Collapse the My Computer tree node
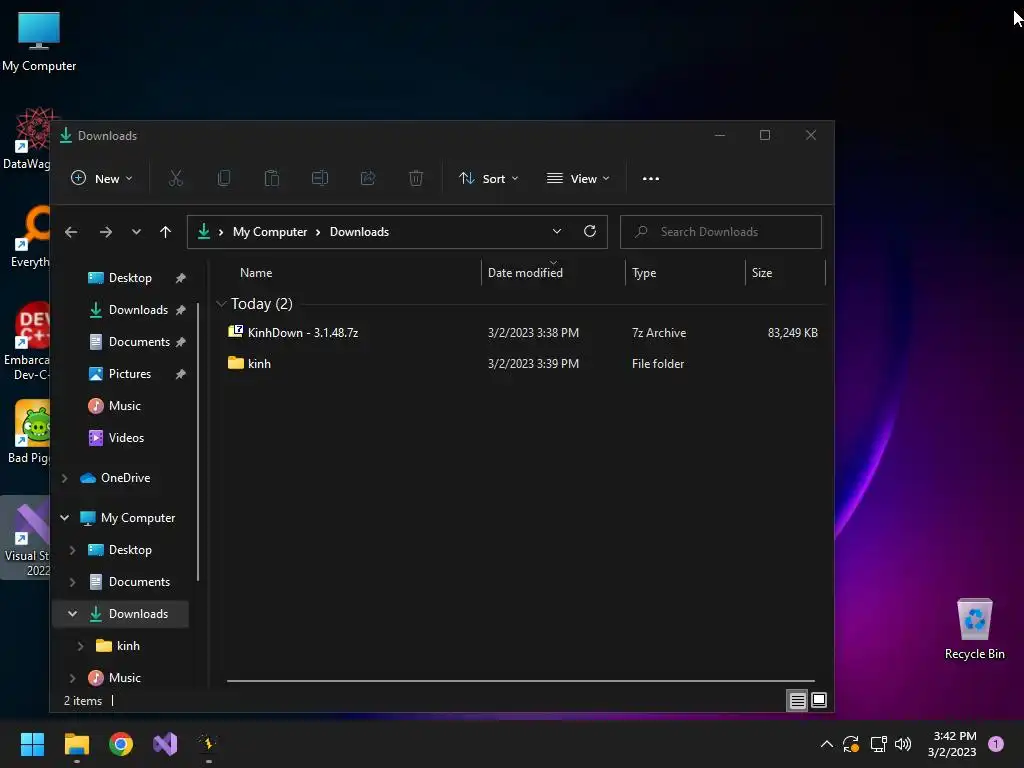 (x=65, y=518)
